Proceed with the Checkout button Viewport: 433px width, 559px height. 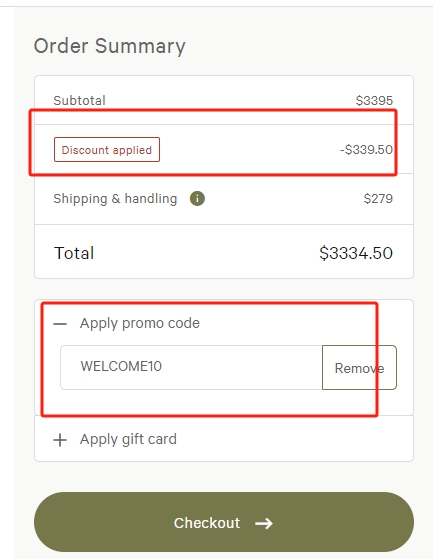224,522
